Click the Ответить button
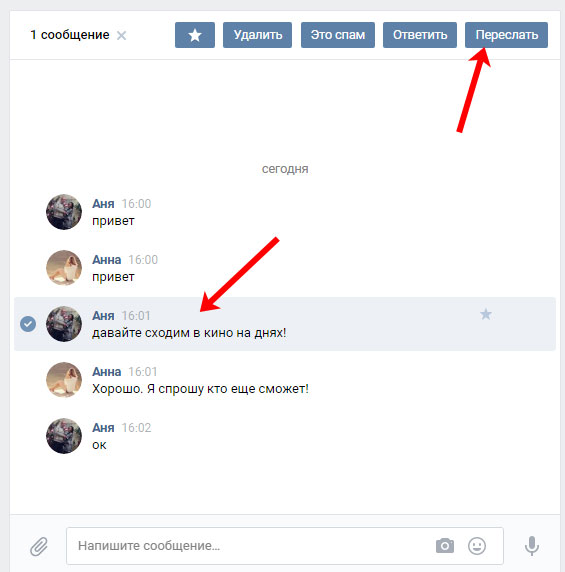This screenshot has height=572, width=565. click(x=420, y=35)
